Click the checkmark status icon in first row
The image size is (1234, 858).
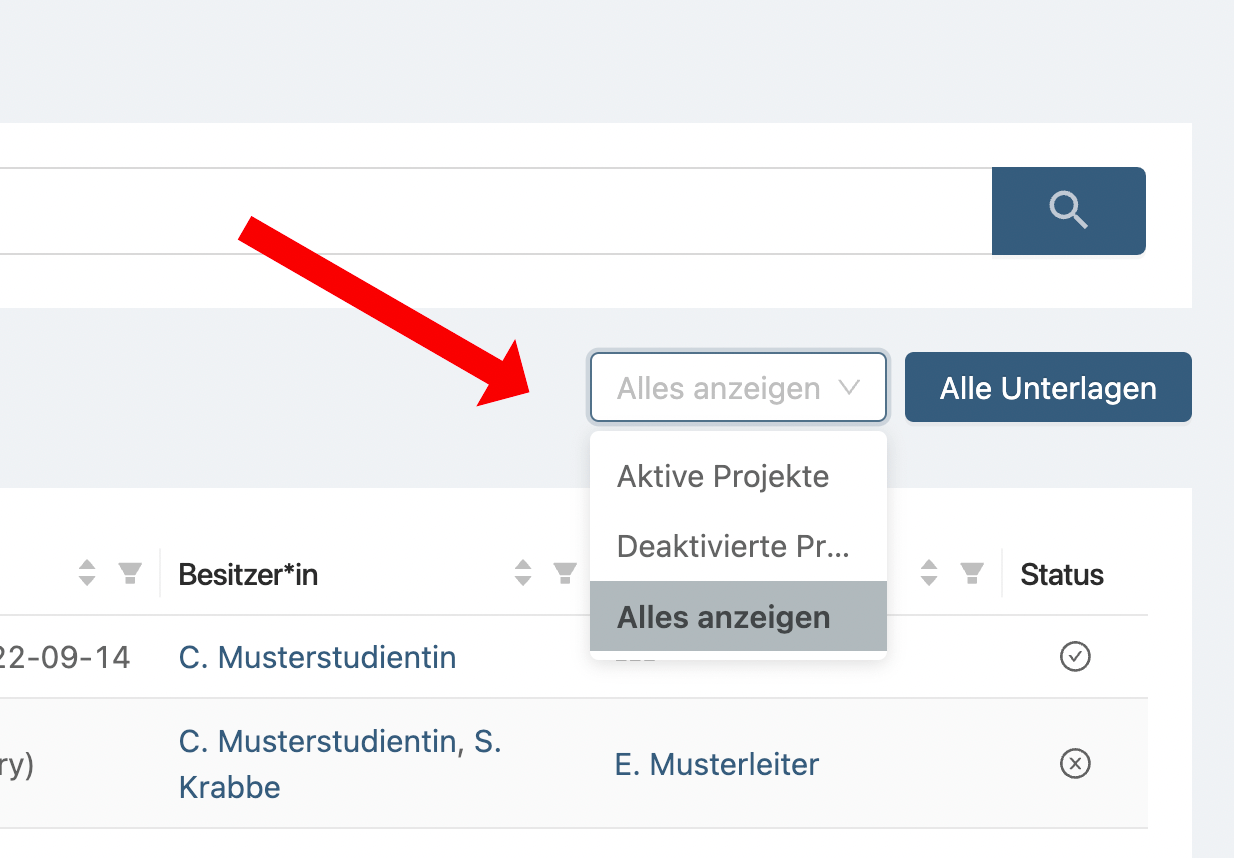click(1075, 657)
